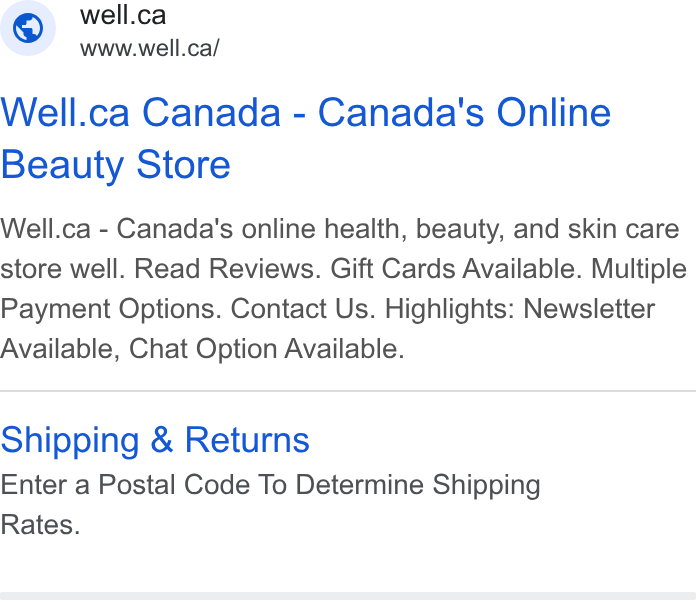Click Gift Cards Available text
This screenshot has width=696, height=600.
point(456,269)
